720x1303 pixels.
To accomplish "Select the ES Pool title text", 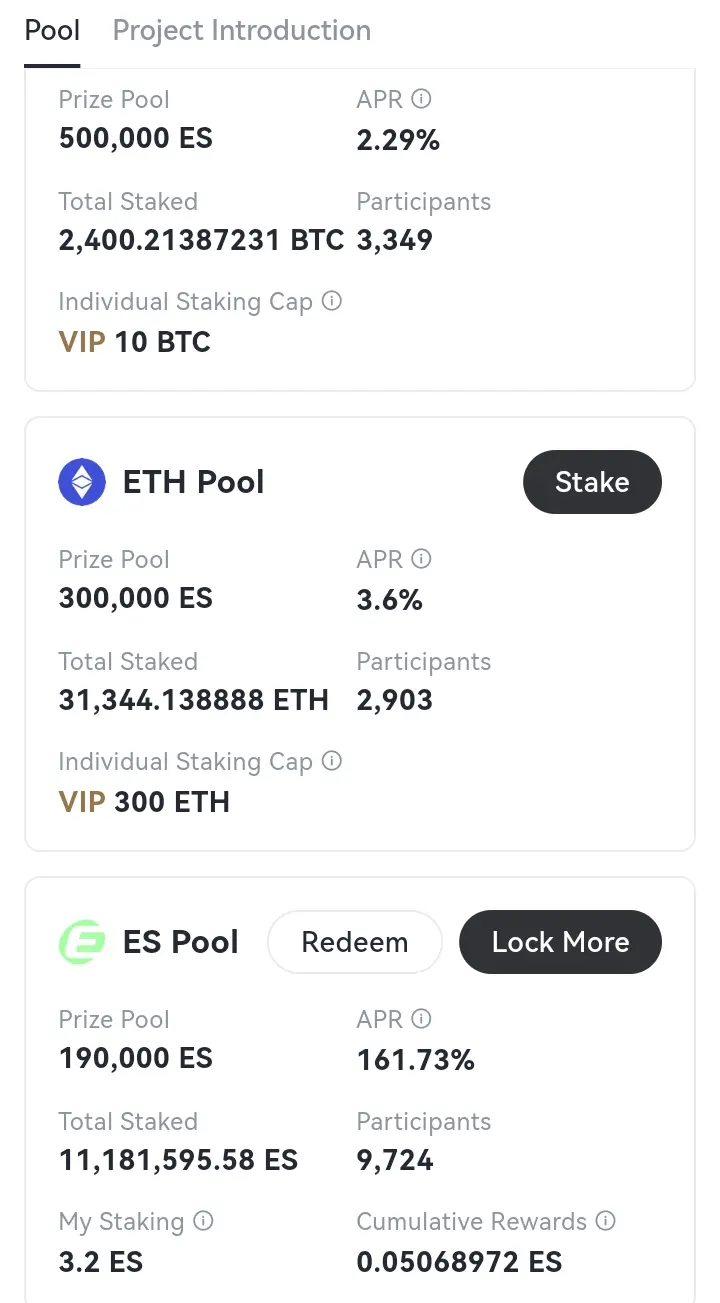I will (180, 942).
